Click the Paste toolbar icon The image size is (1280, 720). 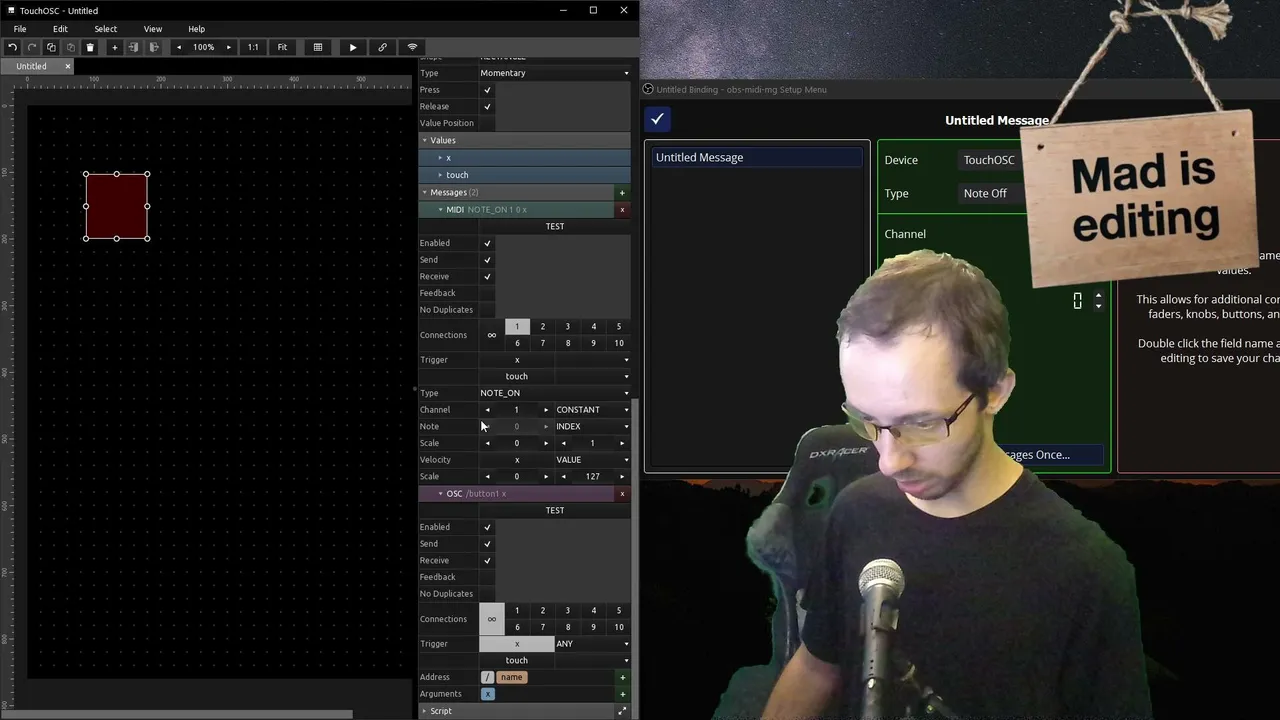point(70,47)
